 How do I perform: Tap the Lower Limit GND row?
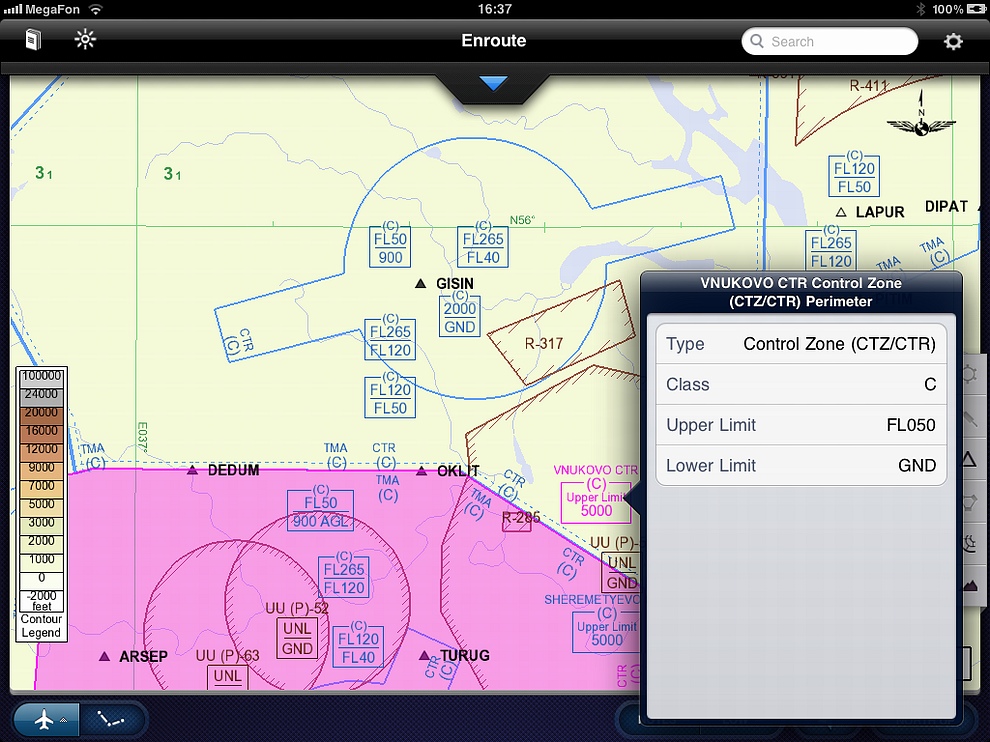(801, 465)
